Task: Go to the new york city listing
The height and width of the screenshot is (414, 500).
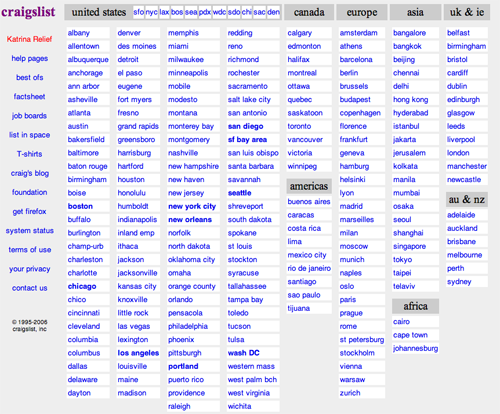Action: click(192, 206)
